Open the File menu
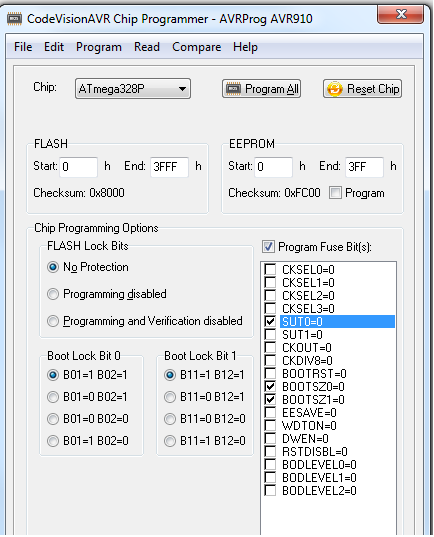This screenshot has height=537, width=434. tap(23, 47)
